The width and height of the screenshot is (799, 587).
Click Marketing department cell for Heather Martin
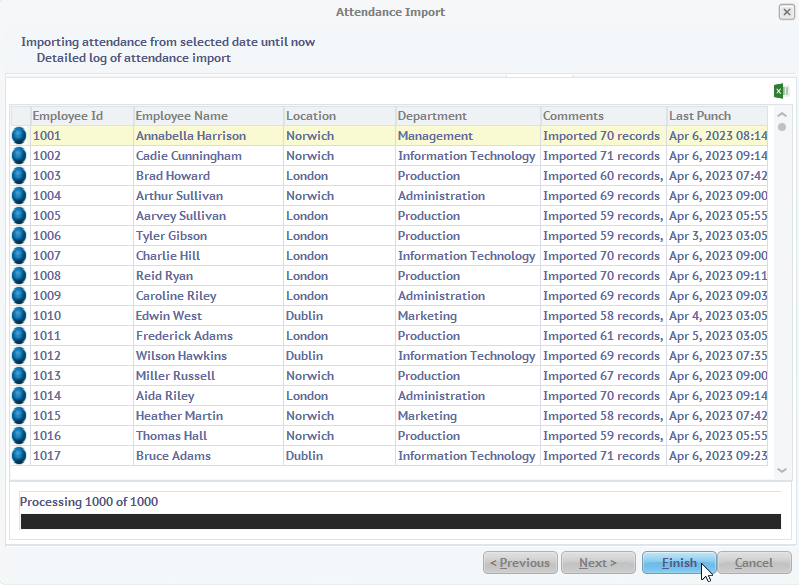468,416
